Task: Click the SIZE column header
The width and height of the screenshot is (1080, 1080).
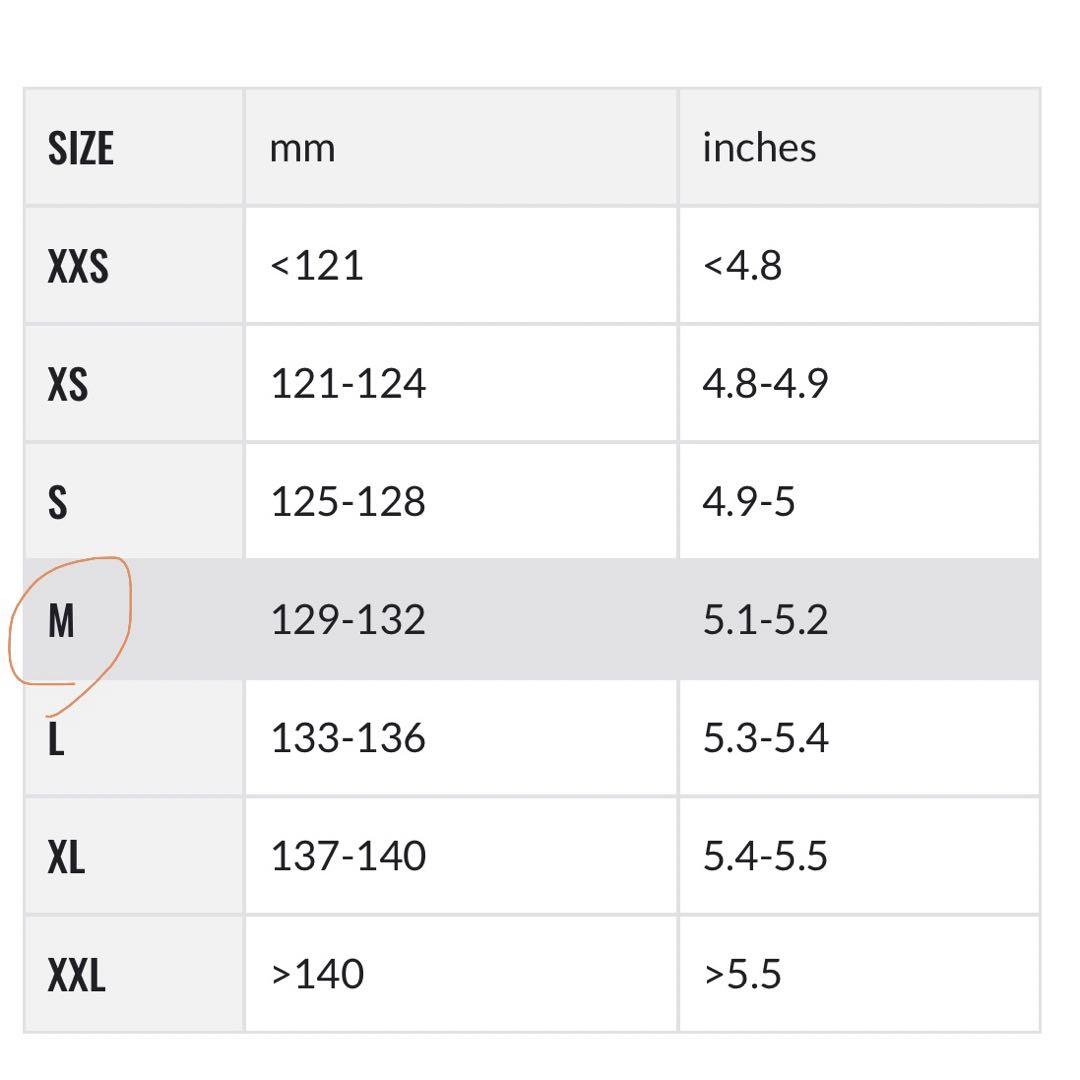Action: (x=81, y=148)
